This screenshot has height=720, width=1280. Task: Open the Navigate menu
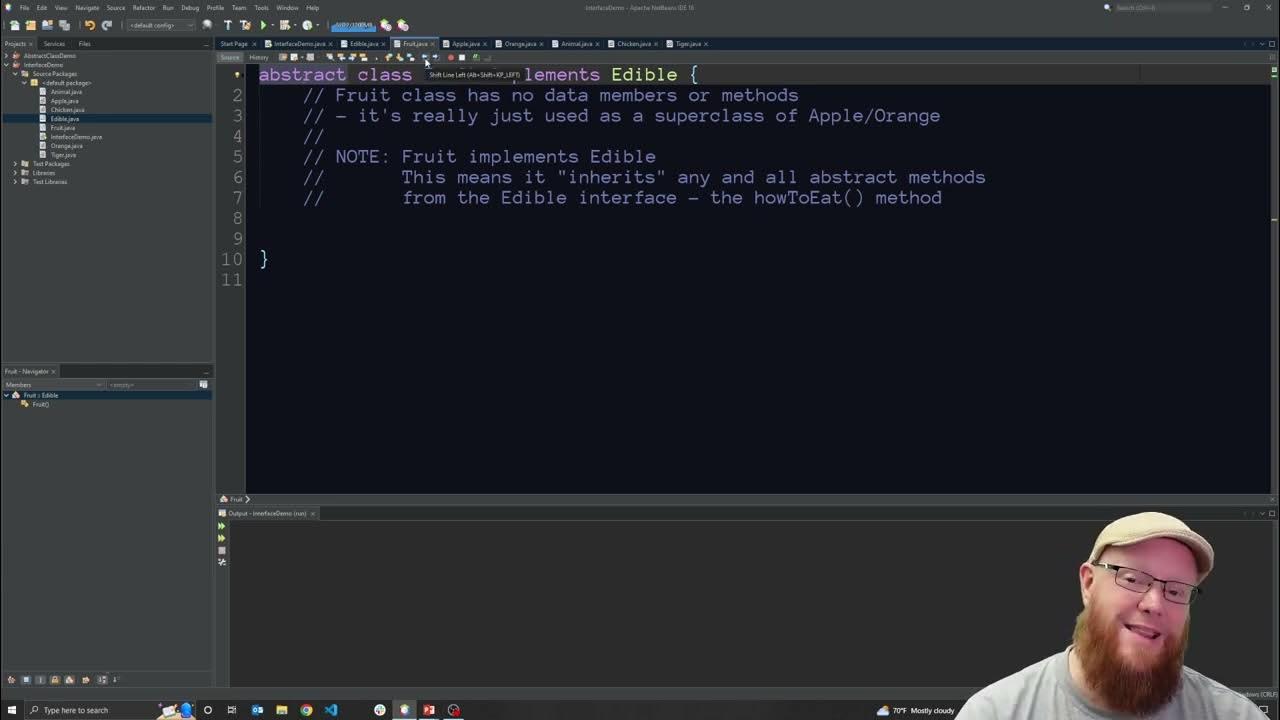[87, 8]
